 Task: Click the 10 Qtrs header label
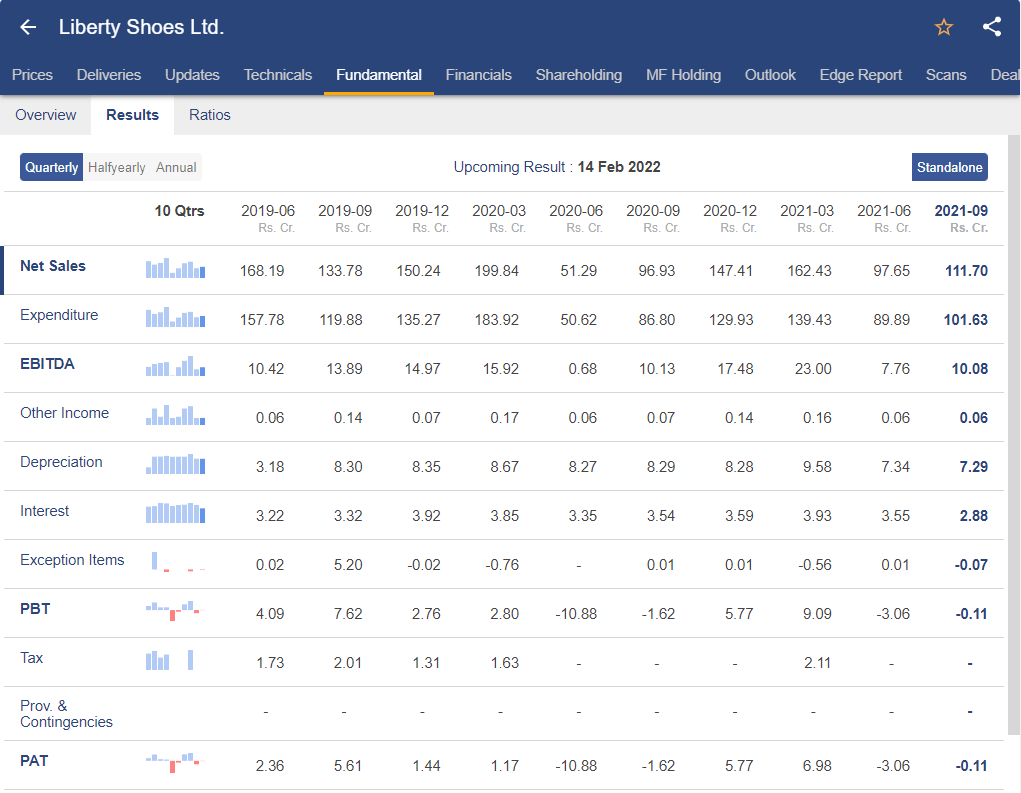click(x=179, y=211)
